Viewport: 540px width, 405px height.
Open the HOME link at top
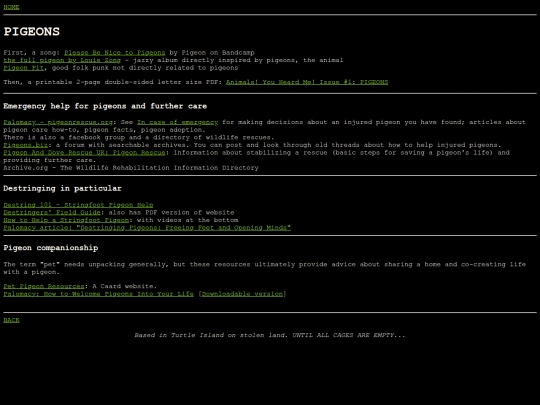tap(11, 7)
